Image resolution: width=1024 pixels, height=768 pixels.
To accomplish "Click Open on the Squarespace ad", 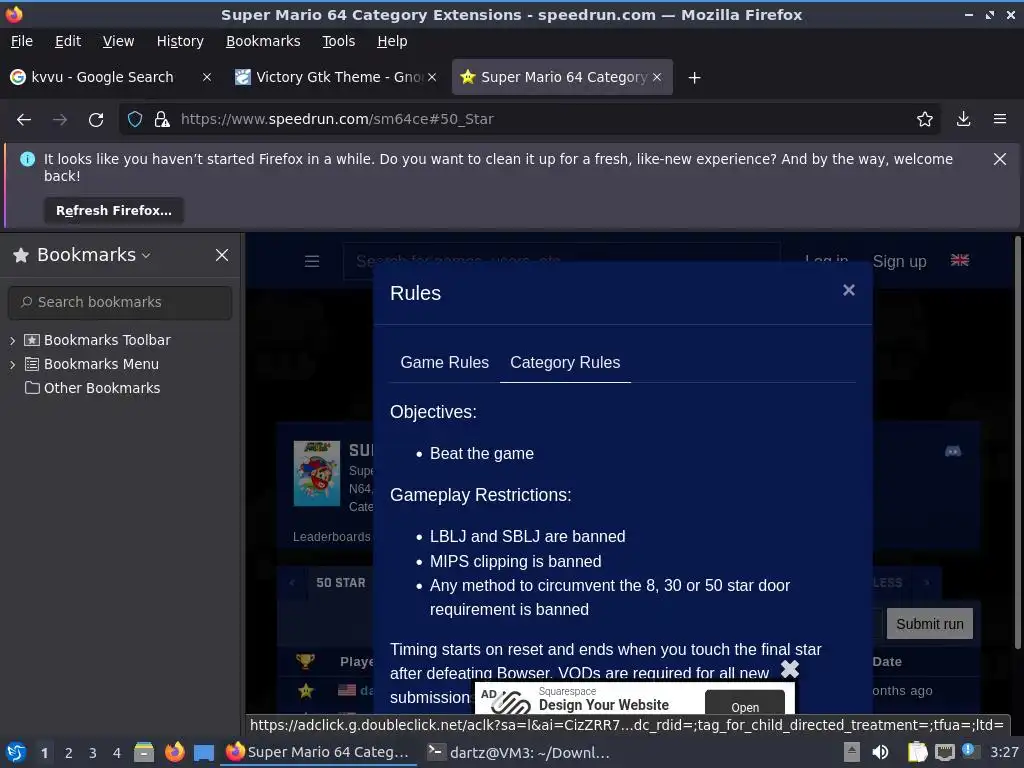I will [x=744, y=705].
